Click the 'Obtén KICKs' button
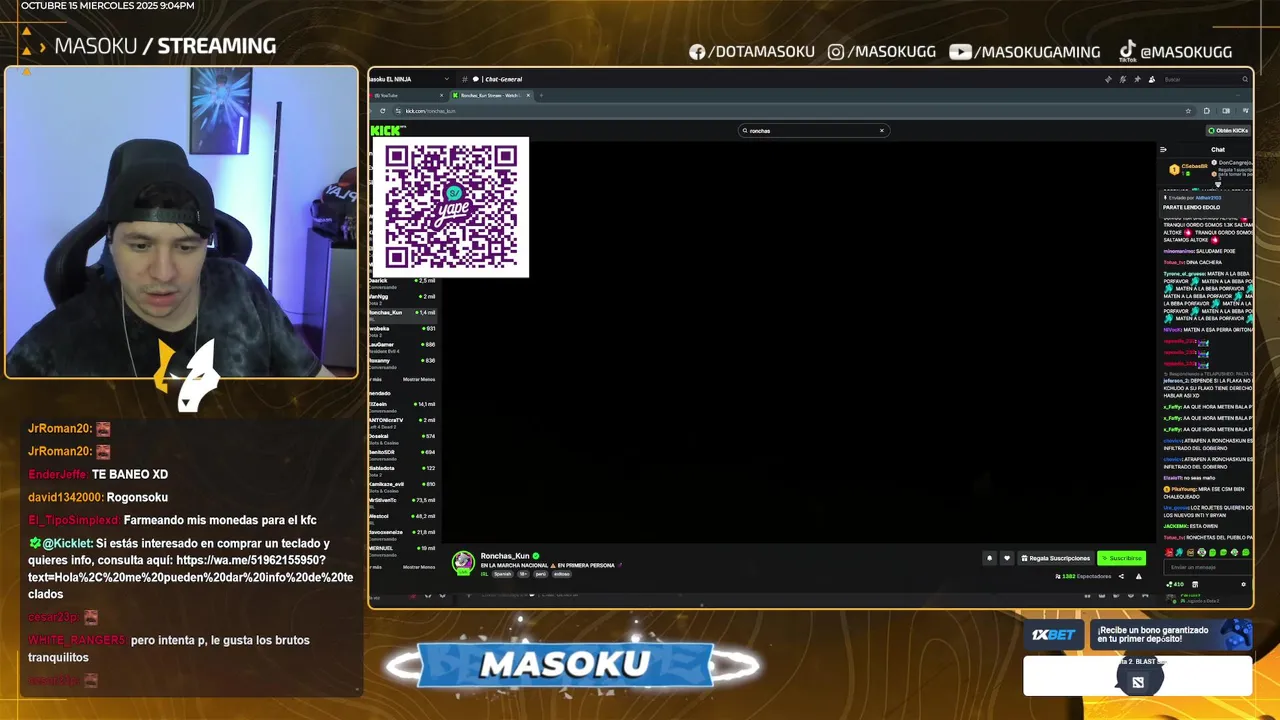The width and height of the screenshot is (1280, 720). pos(1228,130)
